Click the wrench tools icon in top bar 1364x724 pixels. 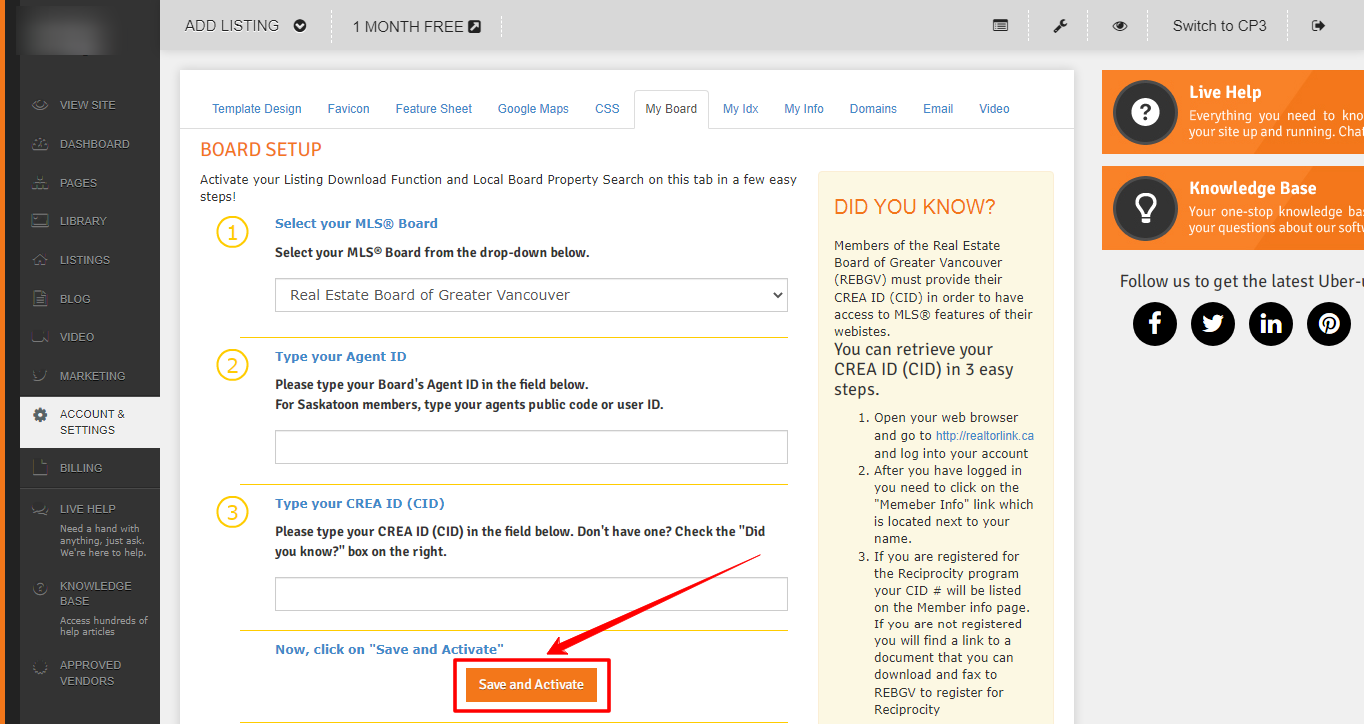click(x=1060, y=26)
